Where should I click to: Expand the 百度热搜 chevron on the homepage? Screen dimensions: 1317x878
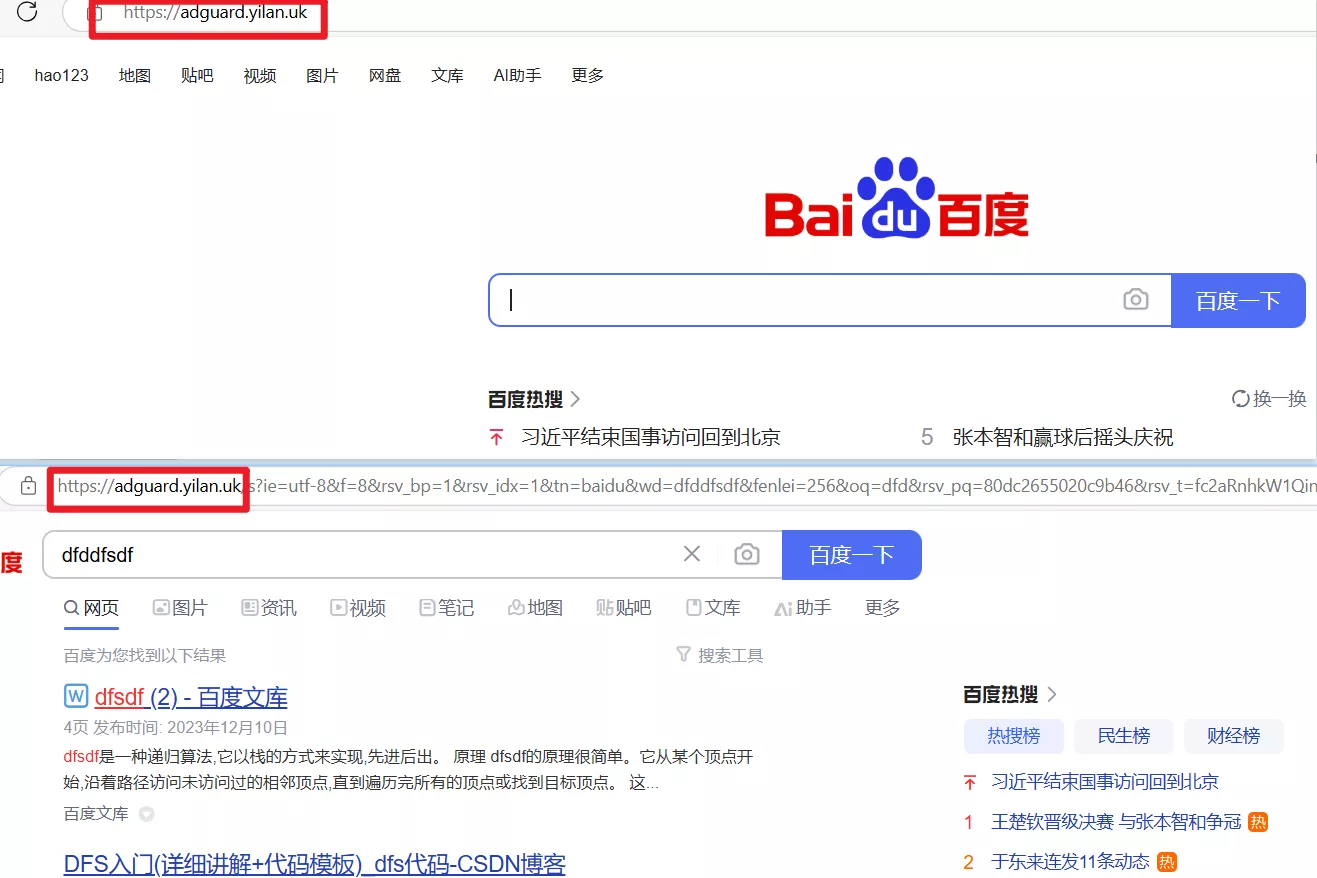tap(575, 399)
